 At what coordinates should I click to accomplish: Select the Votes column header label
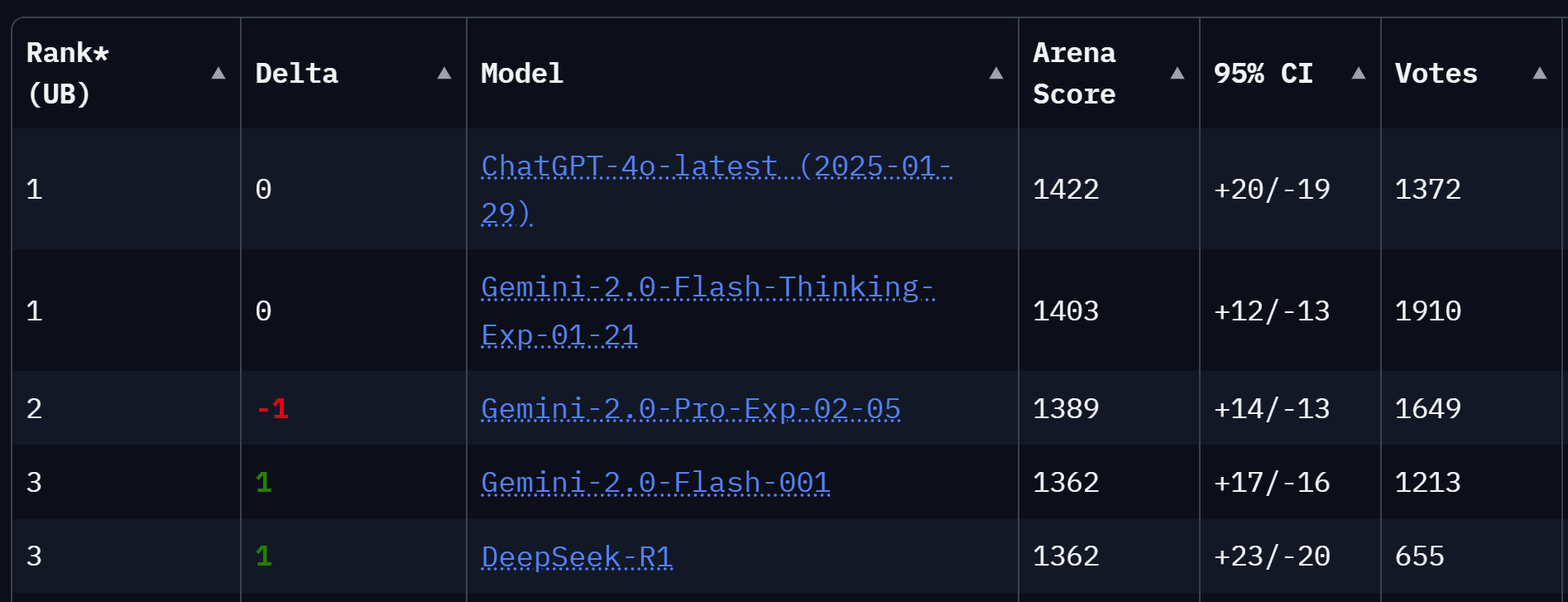click(1436, 73)
